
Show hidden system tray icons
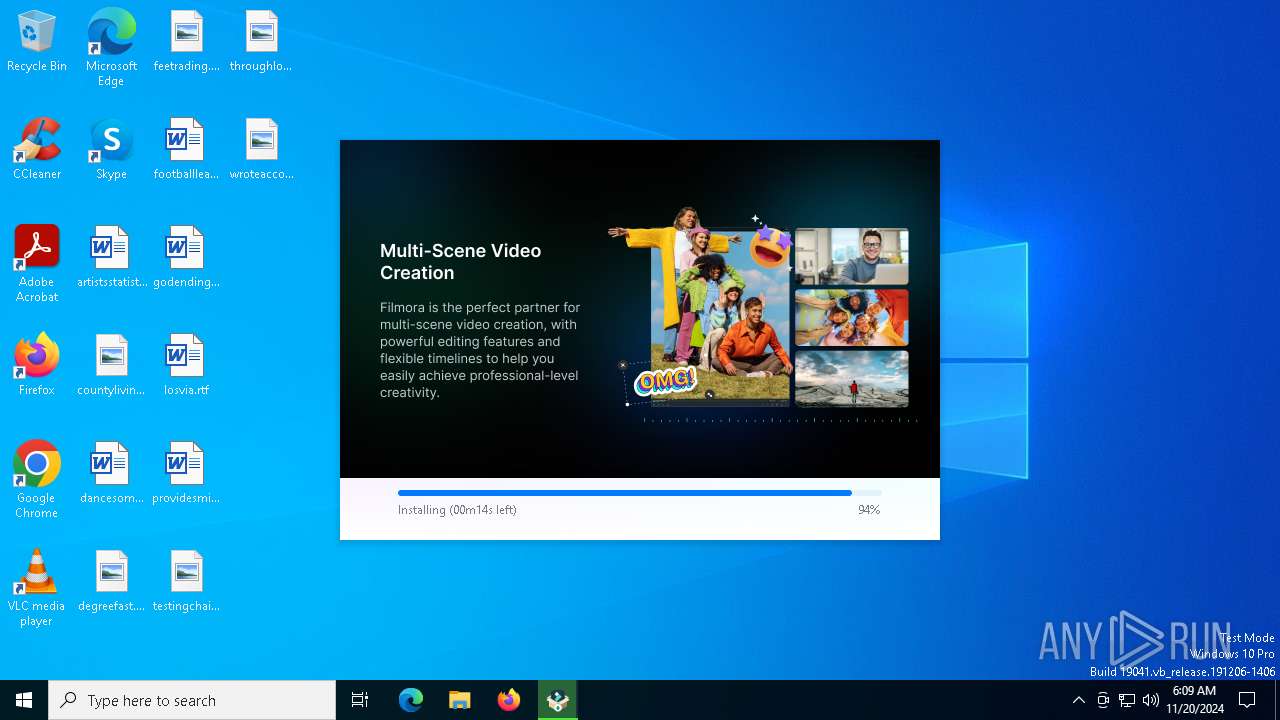1078,700
